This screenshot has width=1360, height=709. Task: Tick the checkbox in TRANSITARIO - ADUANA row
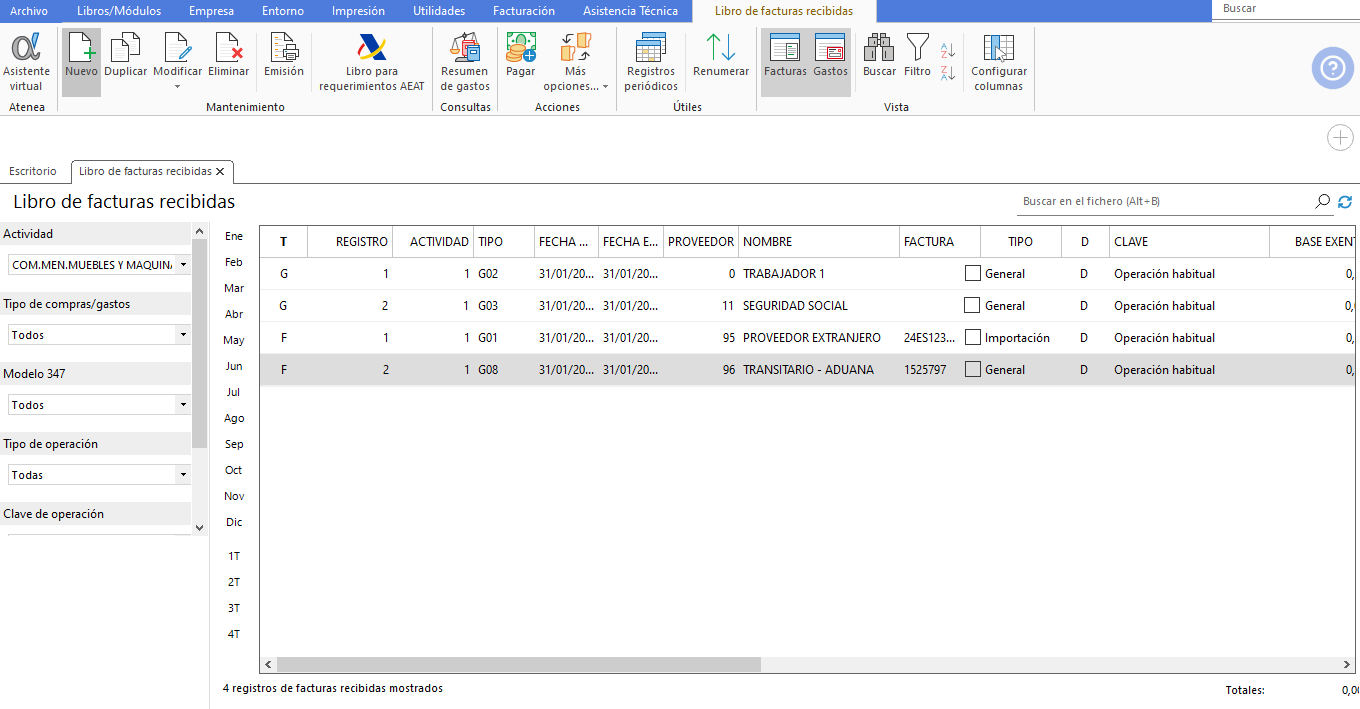[972, 369]
